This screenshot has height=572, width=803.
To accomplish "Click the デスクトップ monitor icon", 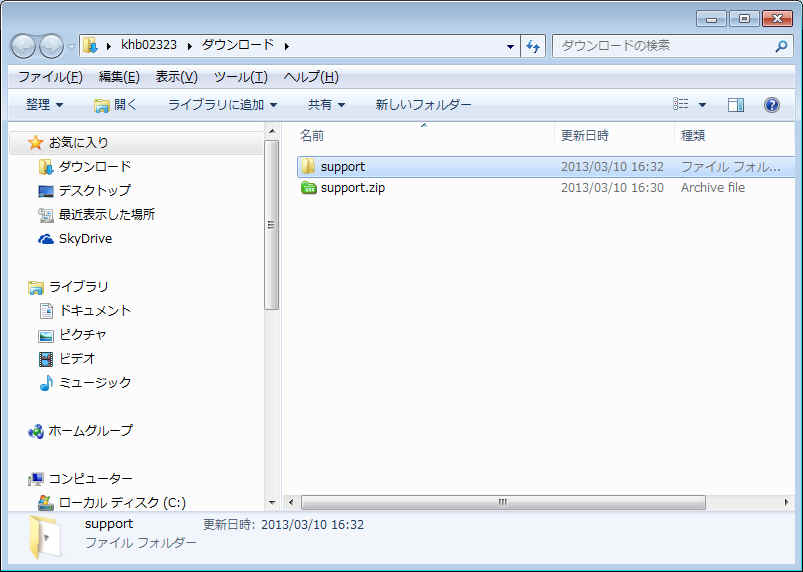I will 46,191.
